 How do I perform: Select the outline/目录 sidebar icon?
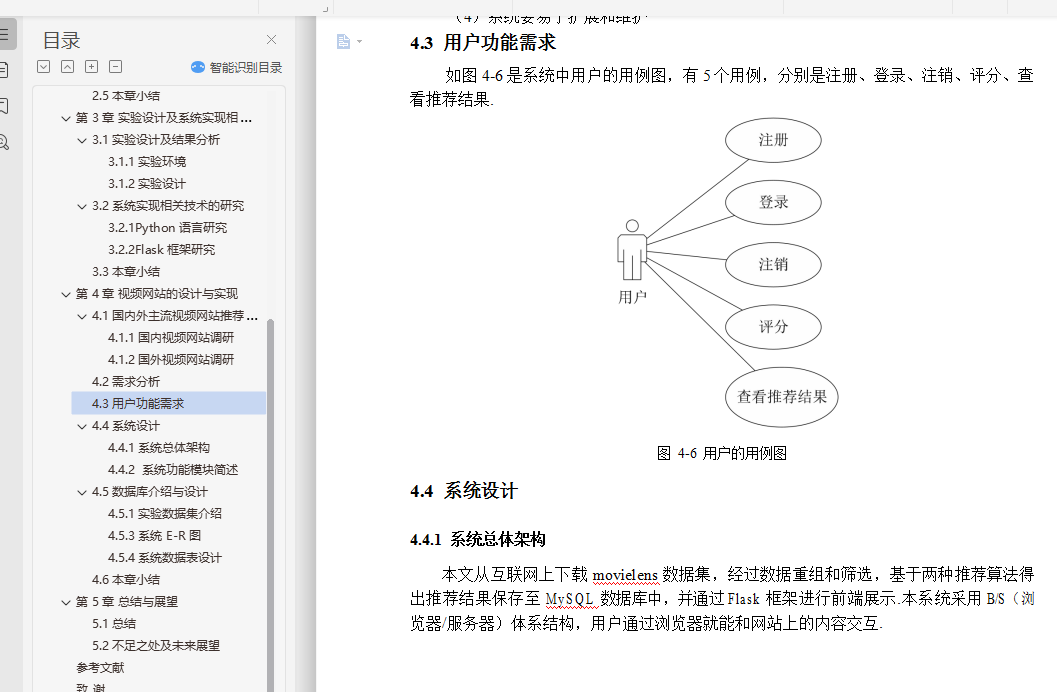click(4, 34)
